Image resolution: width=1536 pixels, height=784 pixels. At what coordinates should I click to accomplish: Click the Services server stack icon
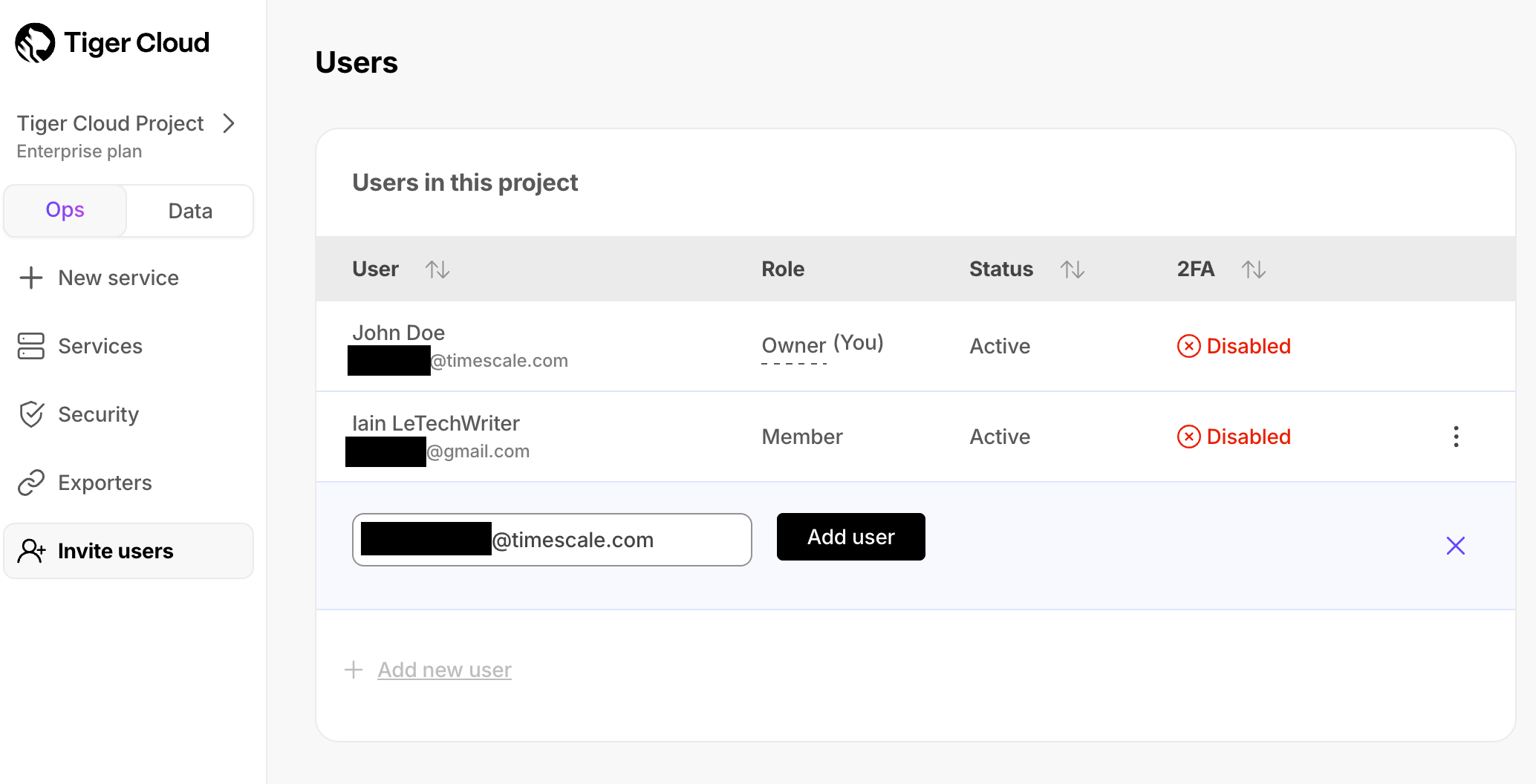click(x=31, y=346)
